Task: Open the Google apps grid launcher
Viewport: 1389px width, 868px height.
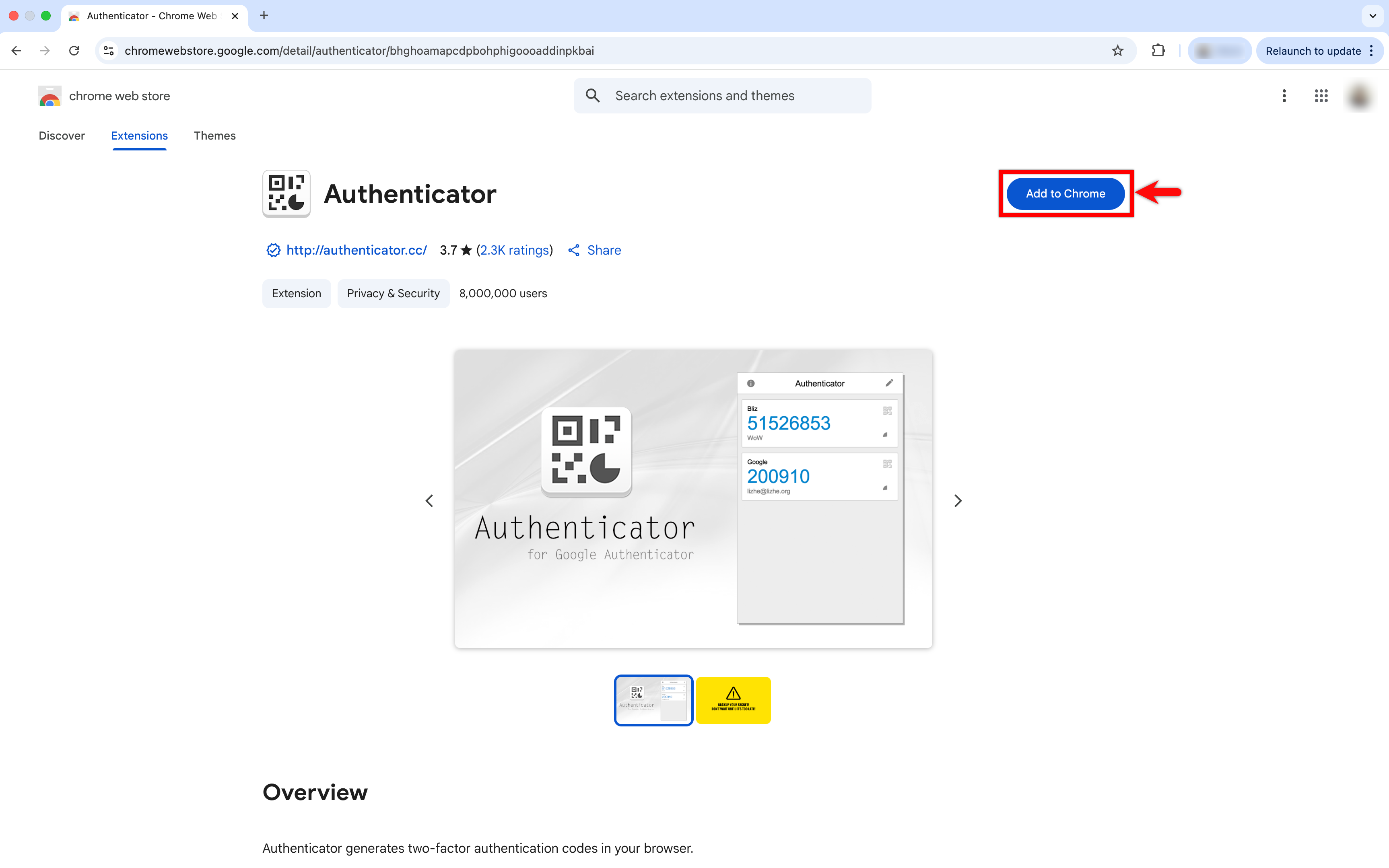Action: coord(1321,95)
